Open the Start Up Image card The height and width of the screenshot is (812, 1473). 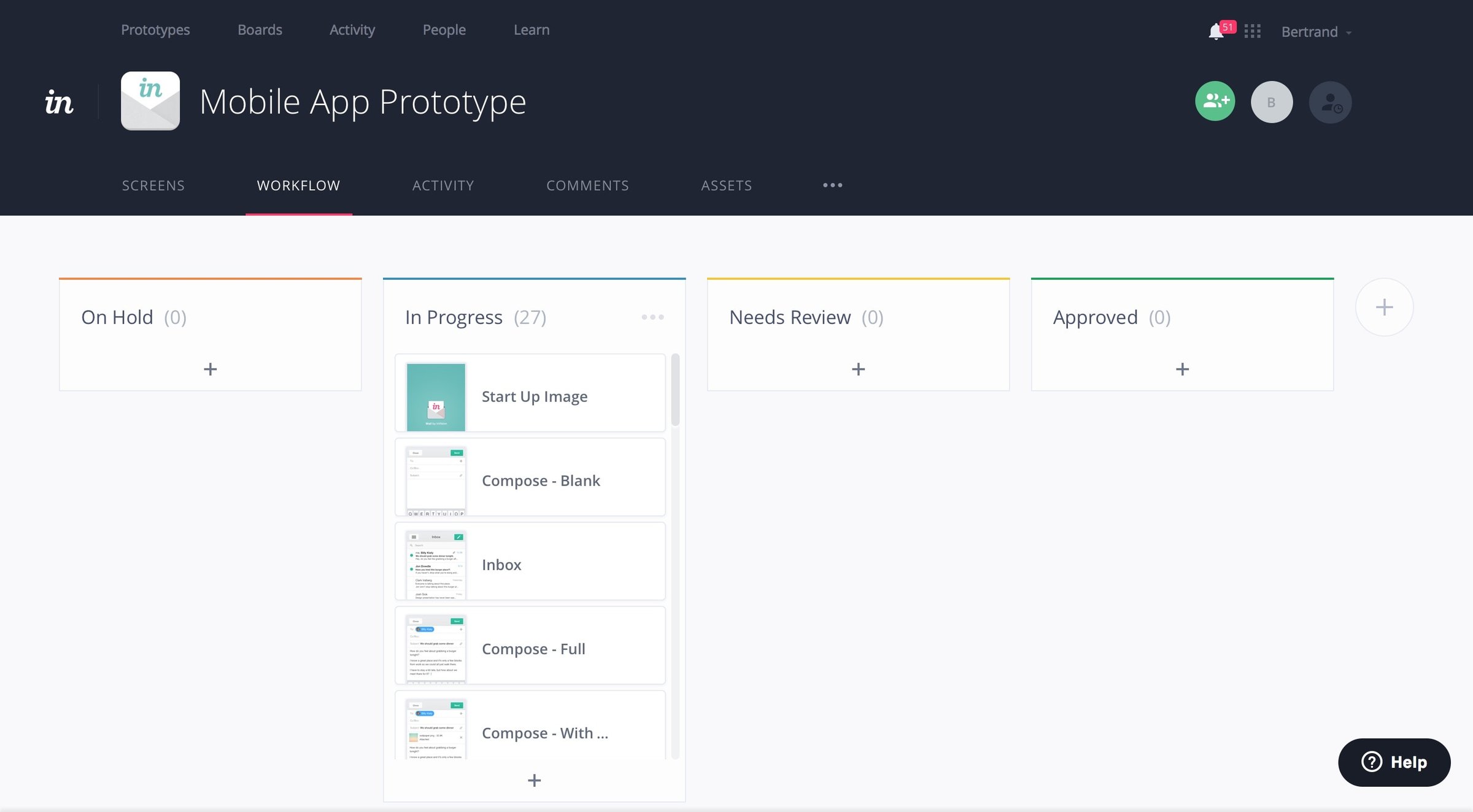click(530, 393)
